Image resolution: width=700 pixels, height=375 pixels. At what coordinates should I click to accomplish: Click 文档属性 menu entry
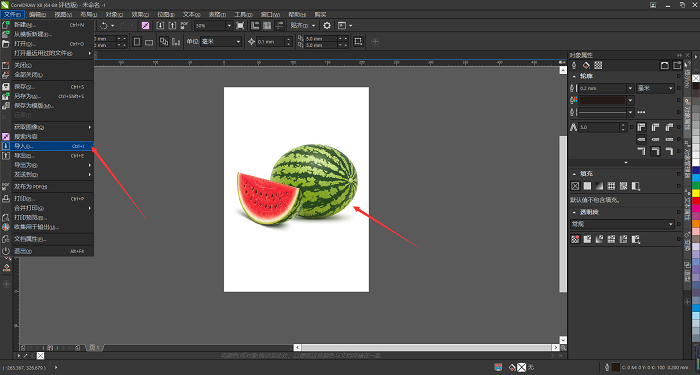[x=47, y=239]
